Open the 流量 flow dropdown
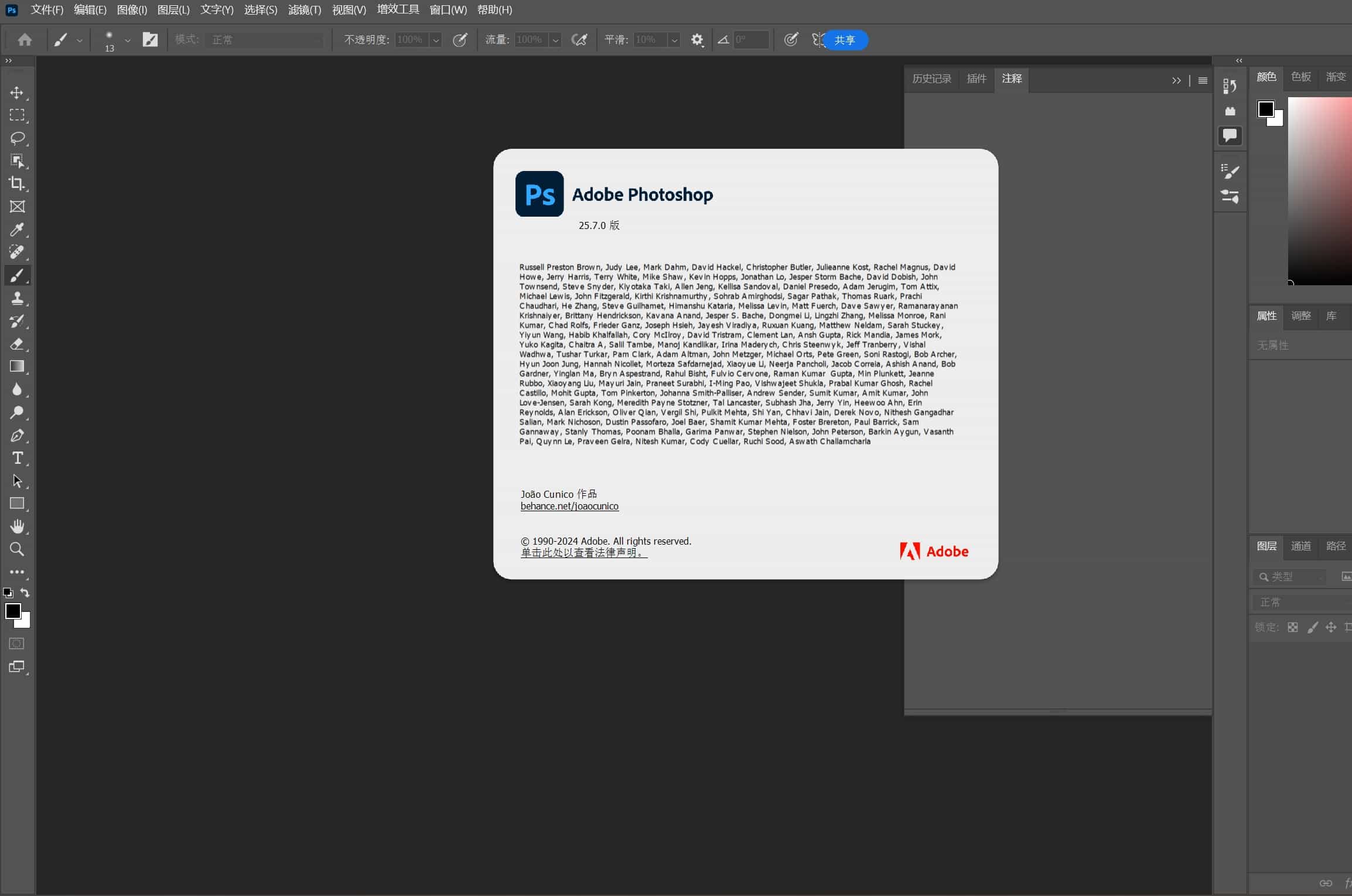Viewport: 1352px width, 896px height. [x=555, y=40]
